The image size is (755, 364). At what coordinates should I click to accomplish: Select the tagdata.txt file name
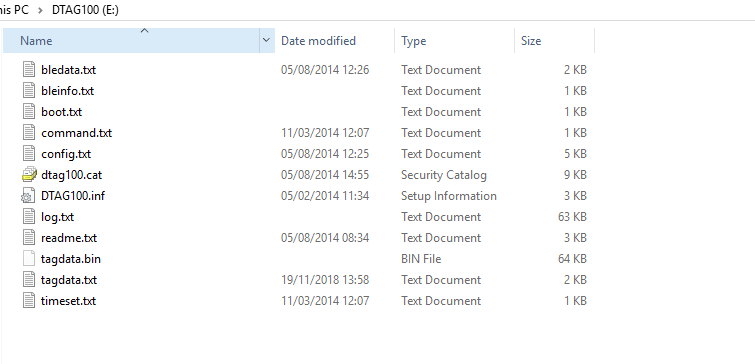point(69,280)
